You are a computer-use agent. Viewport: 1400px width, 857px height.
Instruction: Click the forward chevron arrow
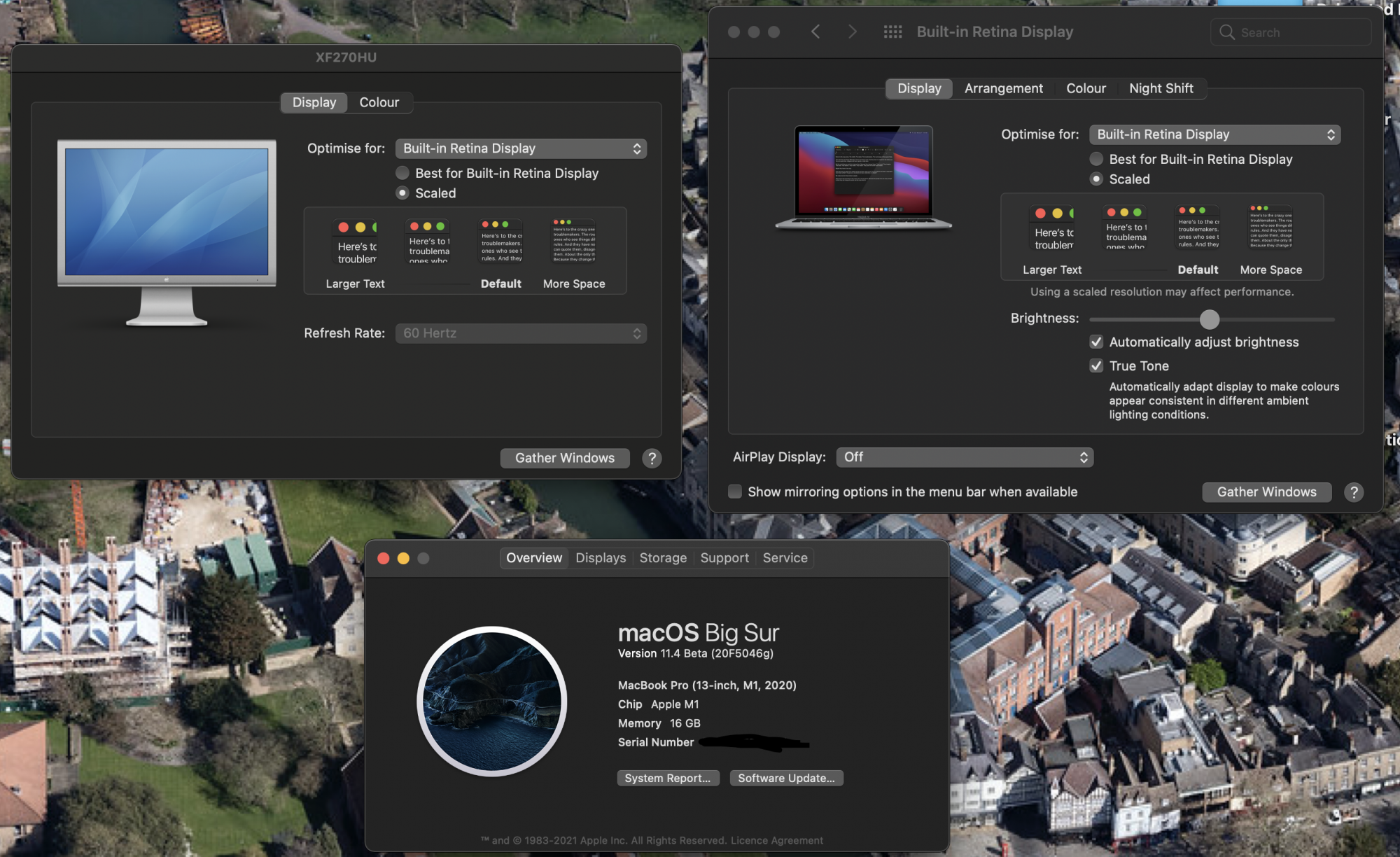click(852, 32)
